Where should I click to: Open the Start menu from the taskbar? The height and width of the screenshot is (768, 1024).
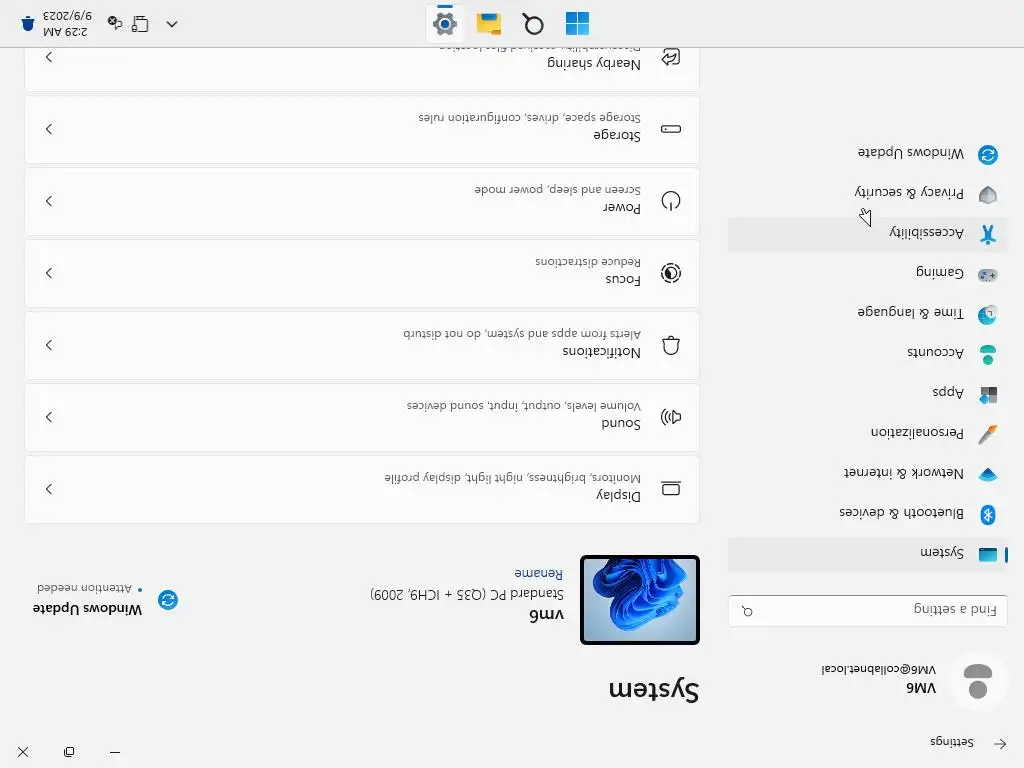[x=577, y=24]
